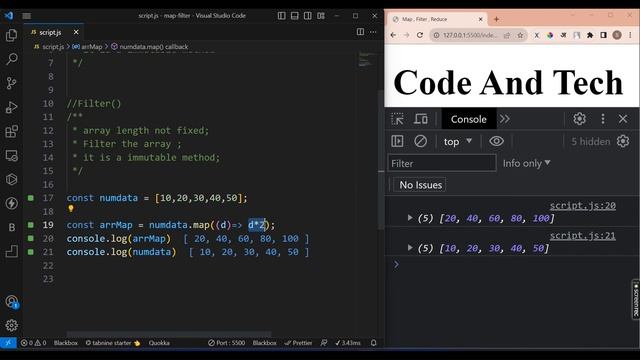Open DevTools settings gear
Image resolution: width=640 pixels, height=360 pixels.
(579, 119)
